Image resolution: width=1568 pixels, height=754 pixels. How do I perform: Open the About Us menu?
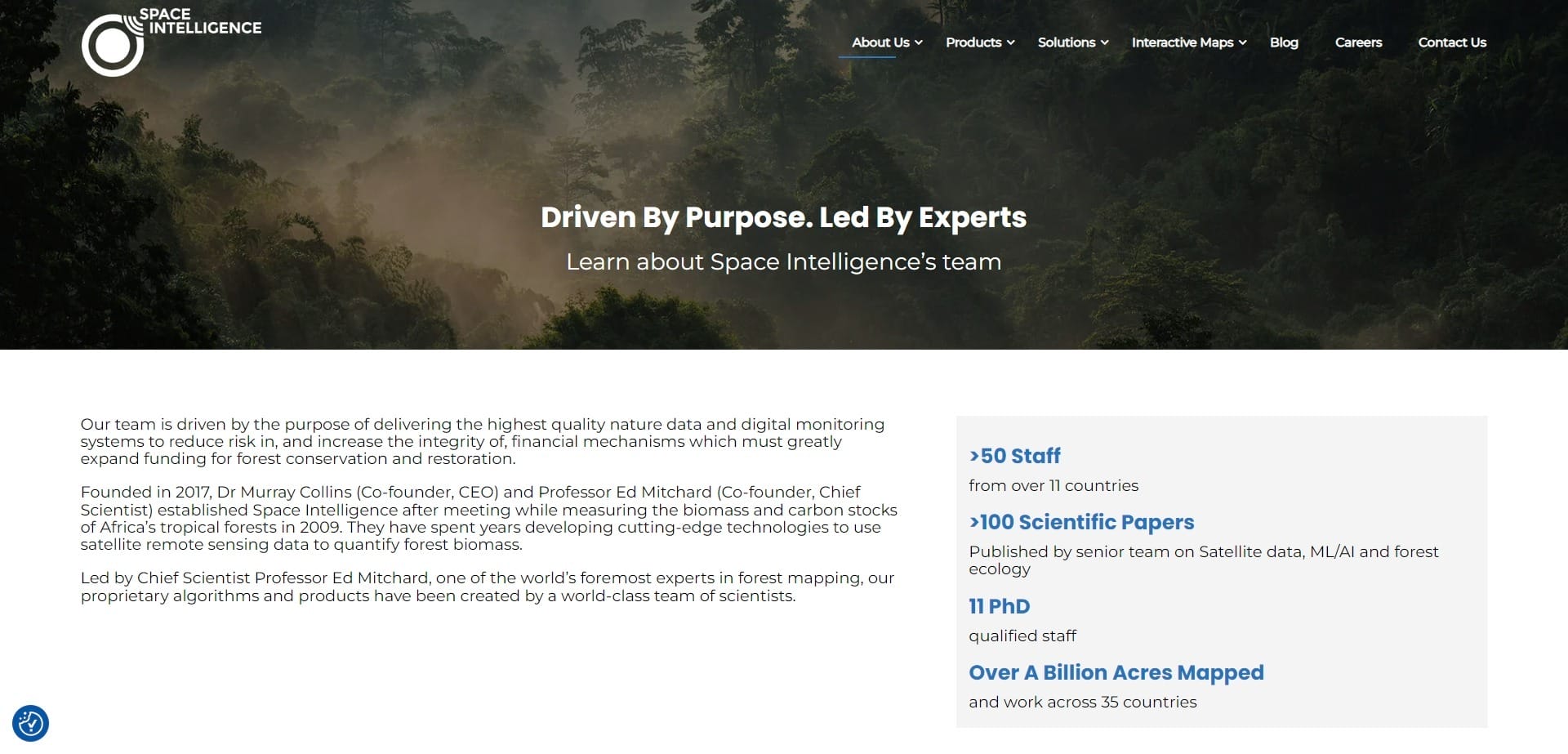point(880,42)
